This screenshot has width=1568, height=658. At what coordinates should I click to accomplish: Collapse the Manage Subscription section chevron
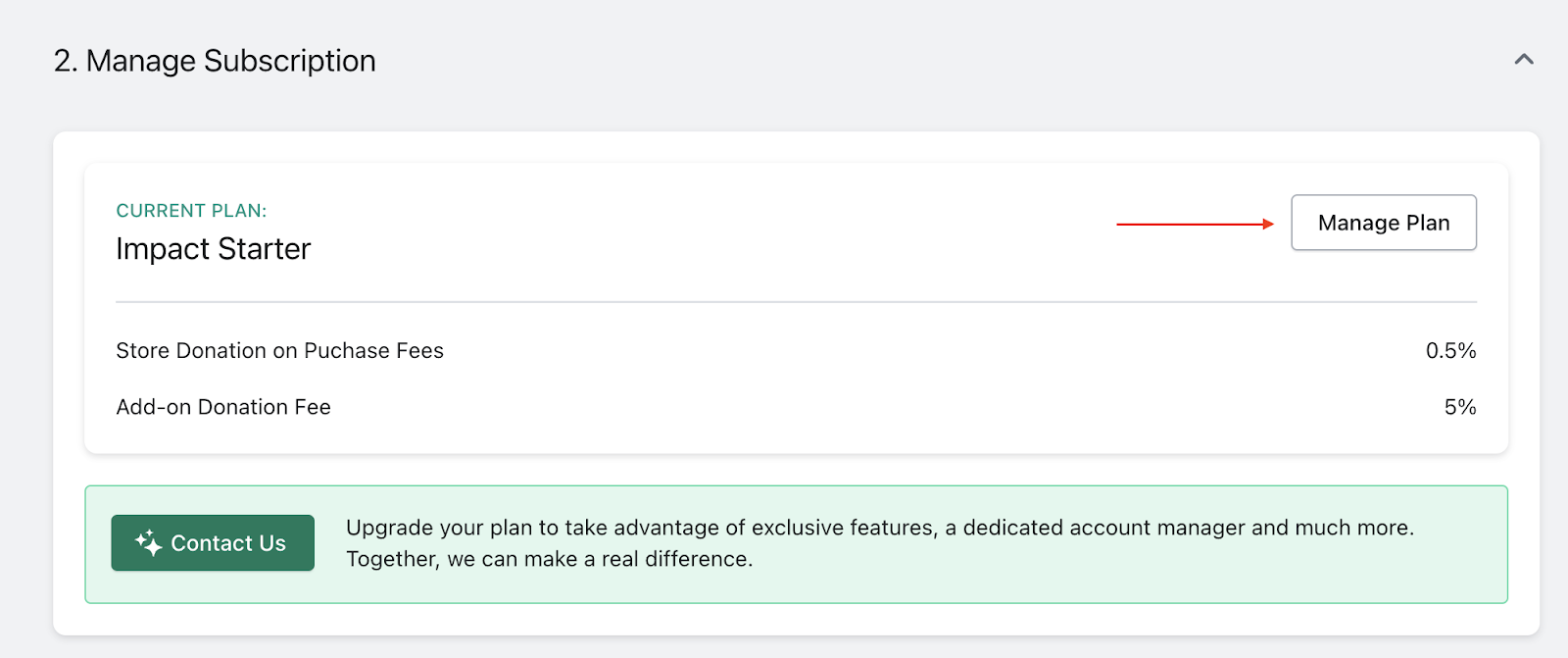(x=1523, y=60)
